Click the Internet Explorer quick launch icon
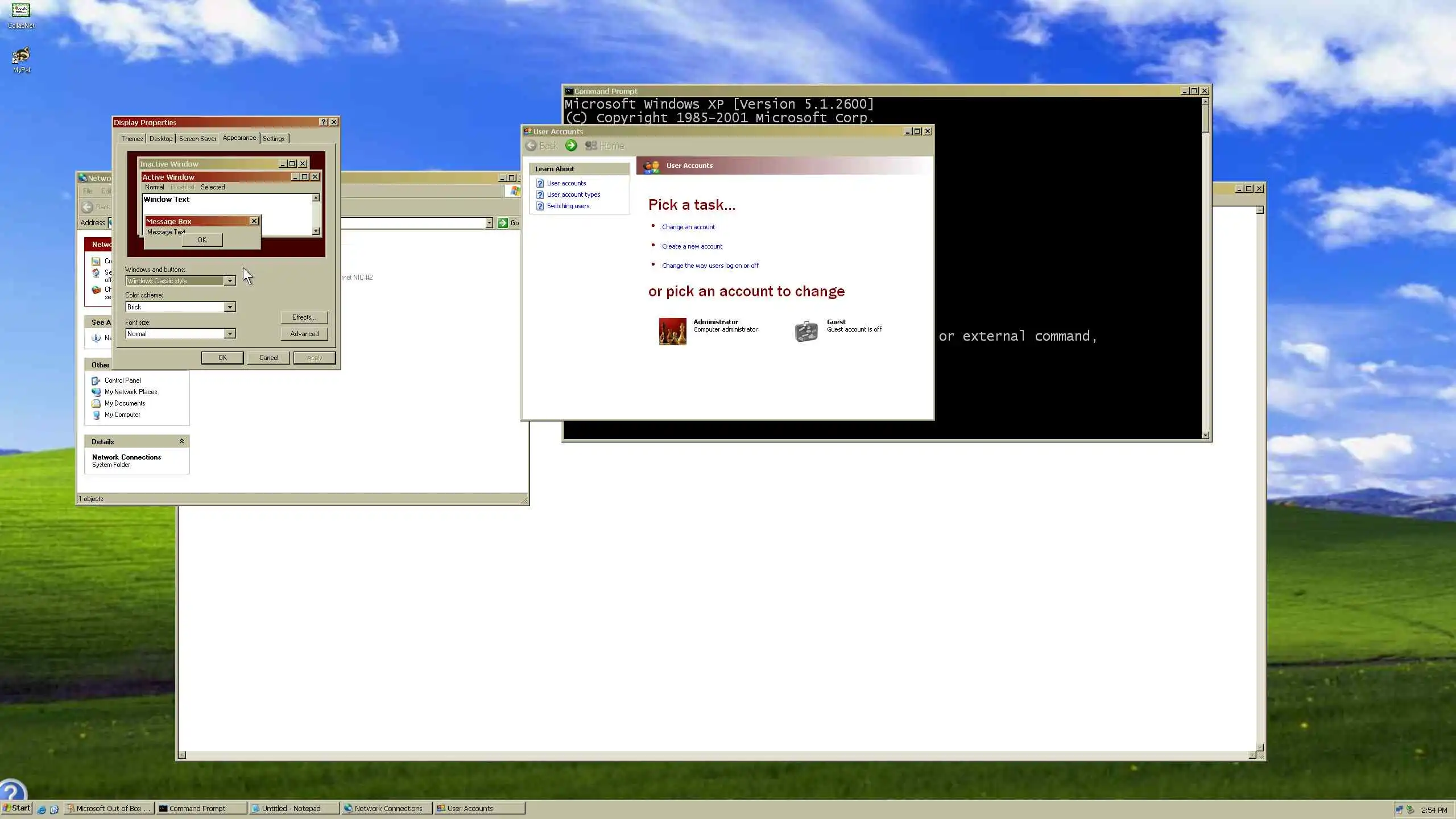The height and width of the screenshot is (819, 1456). pos(42,809)
